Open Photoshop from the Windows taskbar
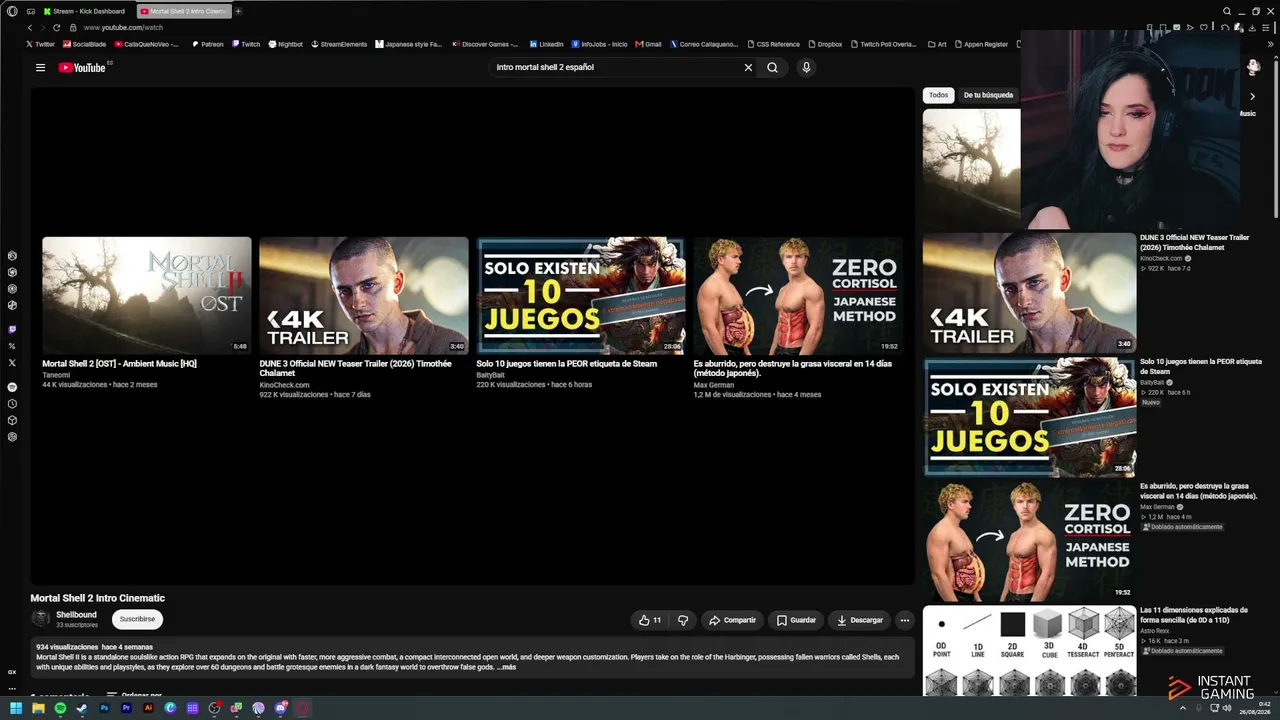The height and width of the screenshot is (720, 1280). point(104,708)
